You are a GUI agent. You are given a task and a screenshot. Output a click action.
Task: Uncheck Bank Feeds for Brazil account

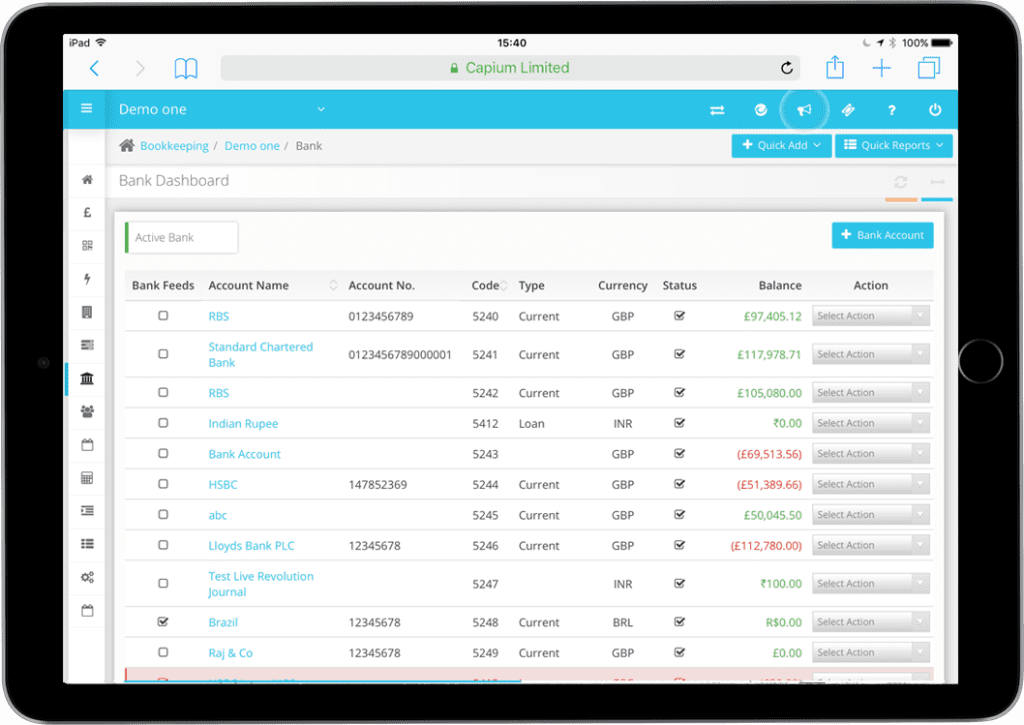(x=163, y=621)
